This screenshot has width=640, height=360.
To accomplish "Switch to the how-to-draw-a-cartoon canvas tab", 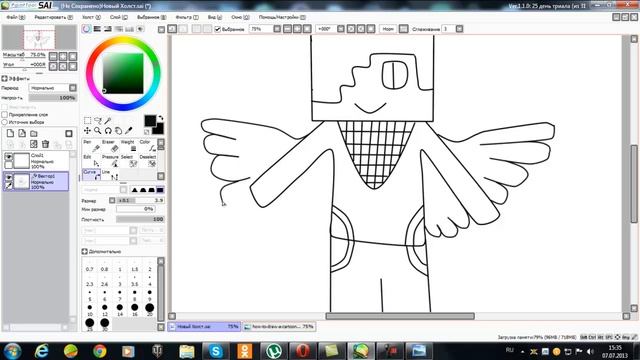I will (279, 327).
